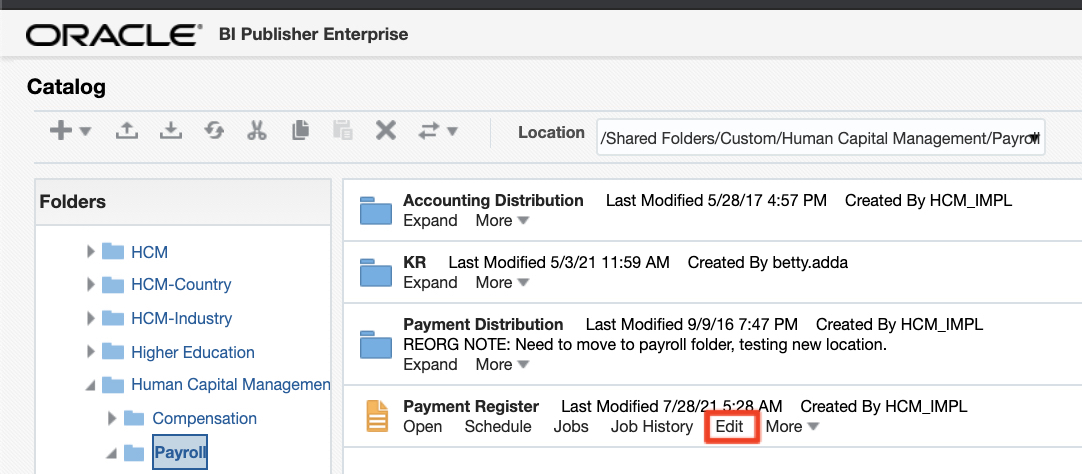Click the Delete X icon
This screenshot has height=474, width=1082.
[x=386, y=131]
